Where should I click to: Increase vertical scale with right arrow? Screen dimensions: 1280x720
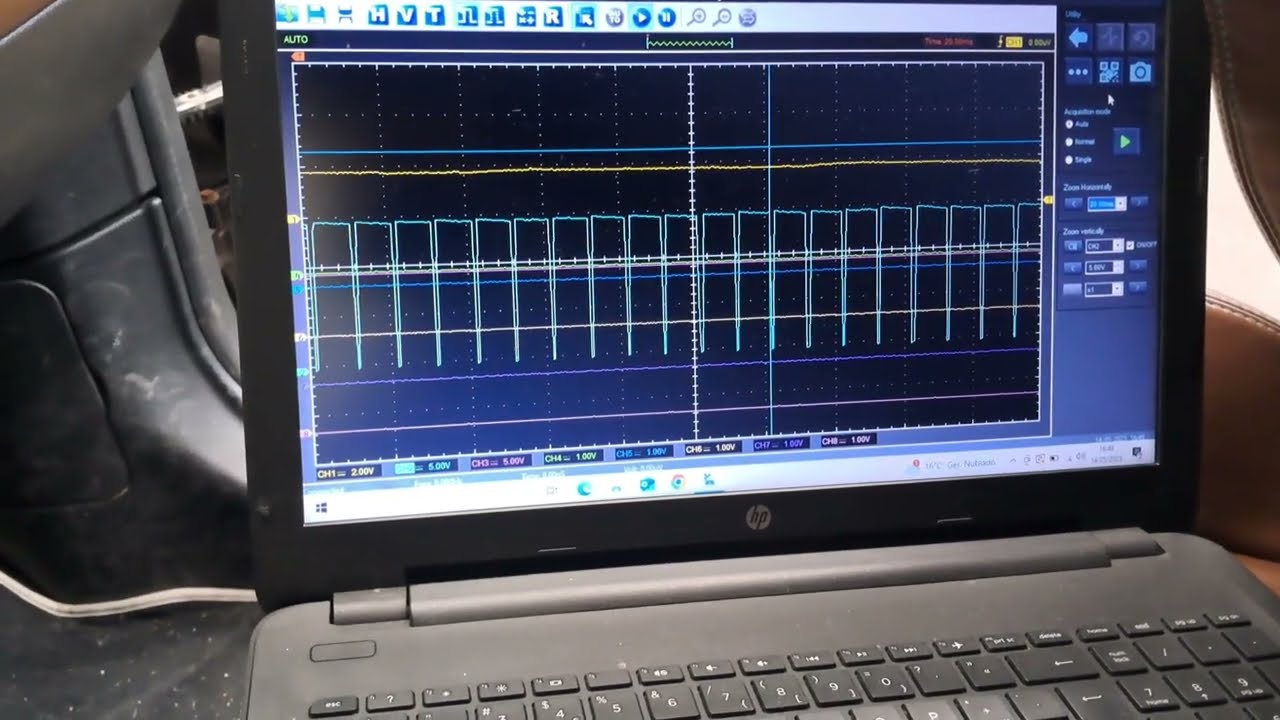point(1138,266)
